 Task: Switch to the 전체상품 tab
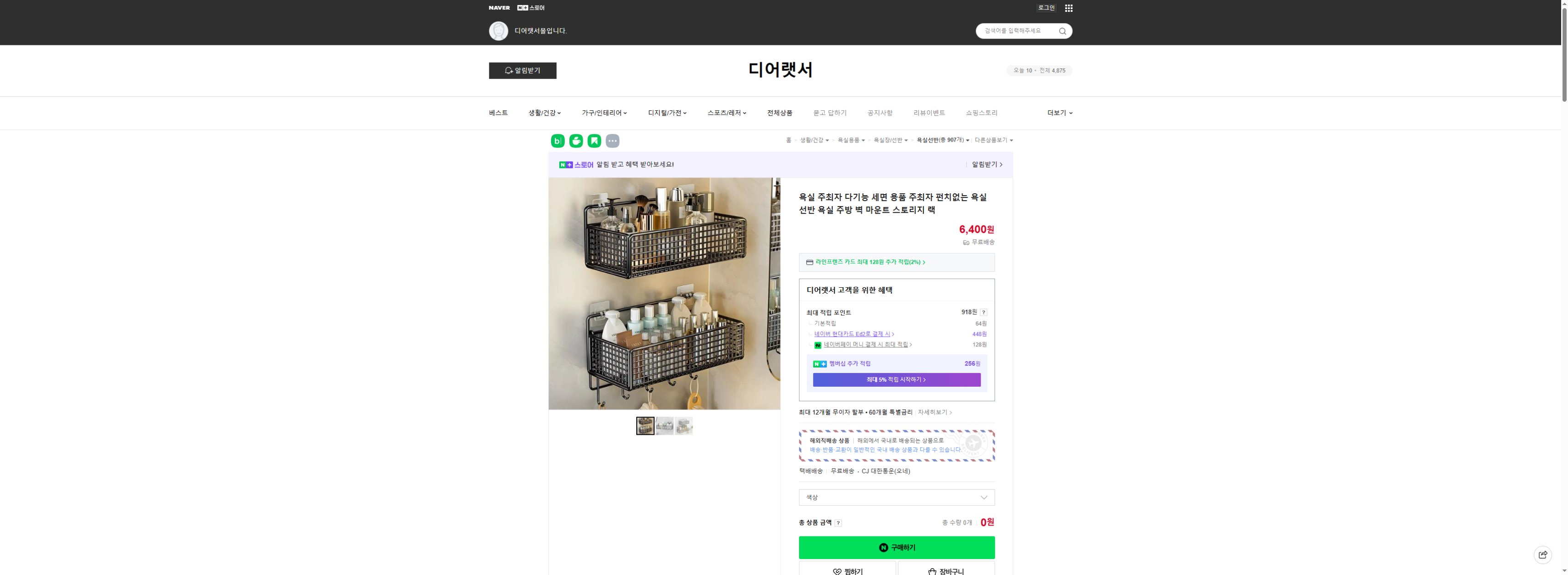(x=780, y=113)
